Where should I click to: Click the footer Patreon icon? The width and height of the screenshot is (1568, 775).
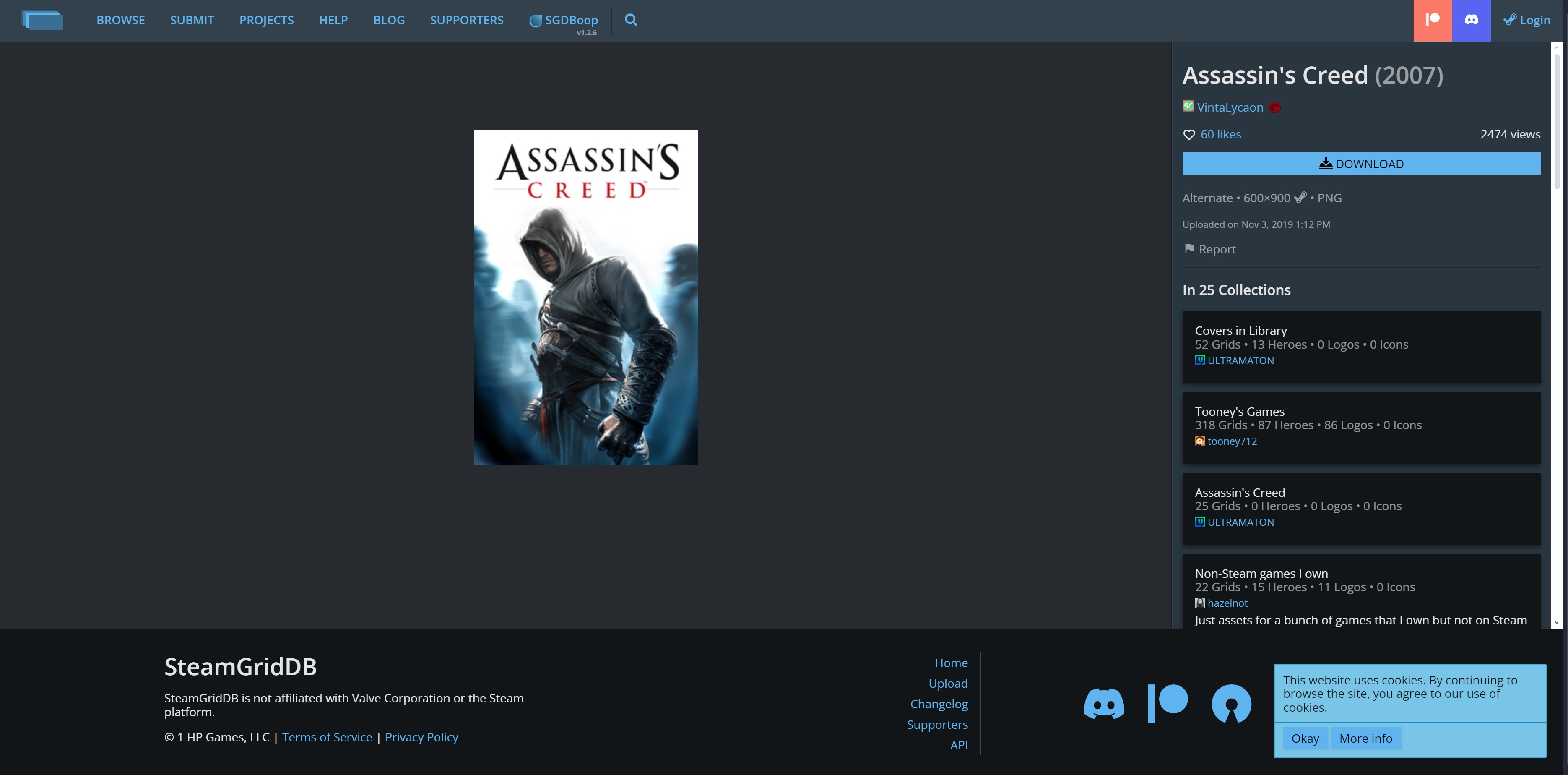point(1168,704)
